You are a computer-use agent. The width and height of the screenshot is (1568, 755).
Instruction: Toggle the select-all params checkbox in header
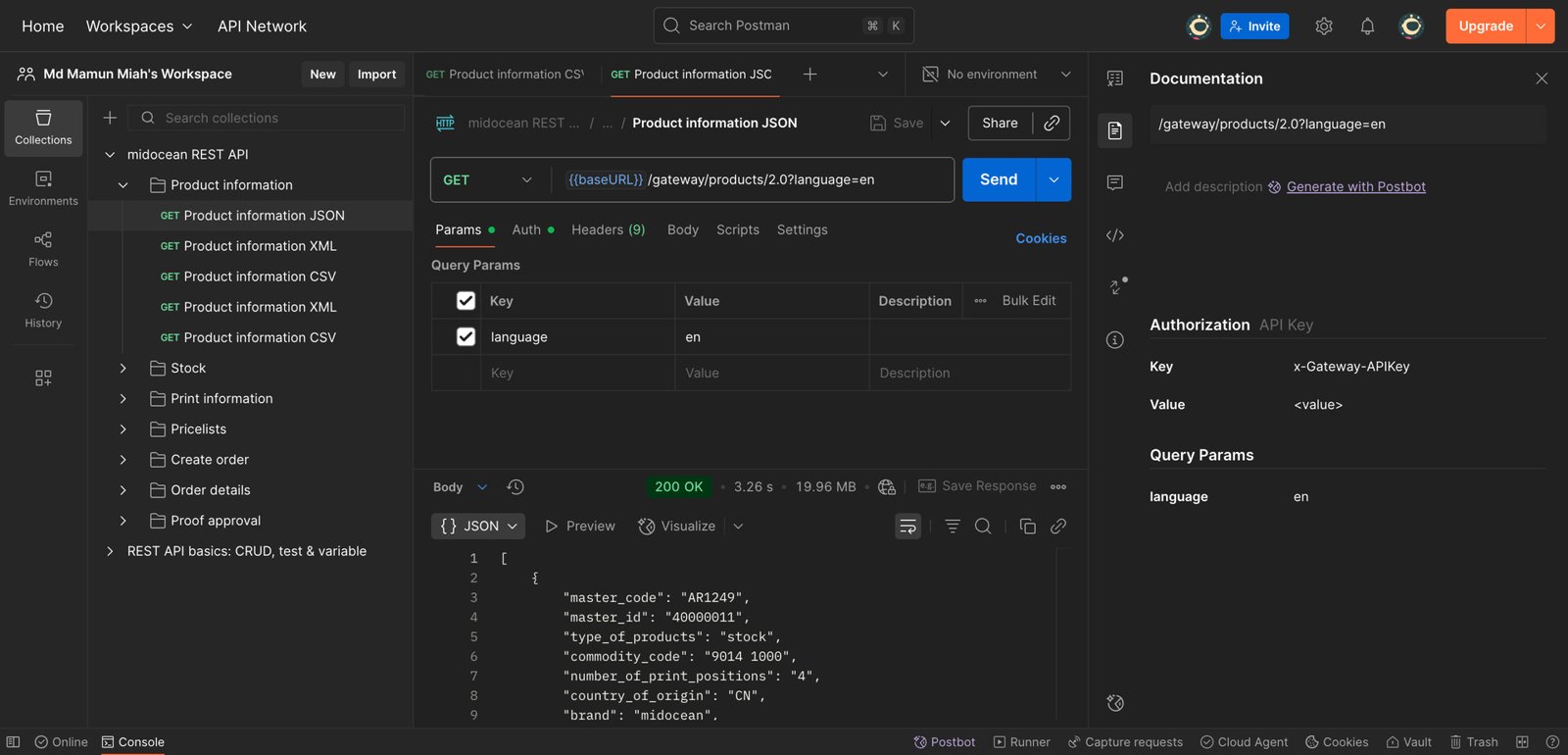tap(465, 301)
